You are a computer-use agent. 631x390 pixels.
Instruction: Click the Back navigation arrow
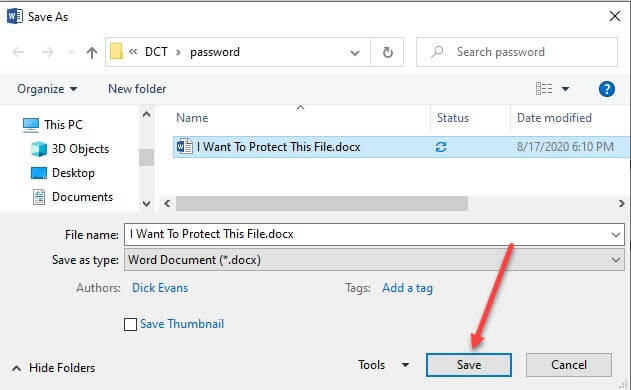(x=19, y=52)
